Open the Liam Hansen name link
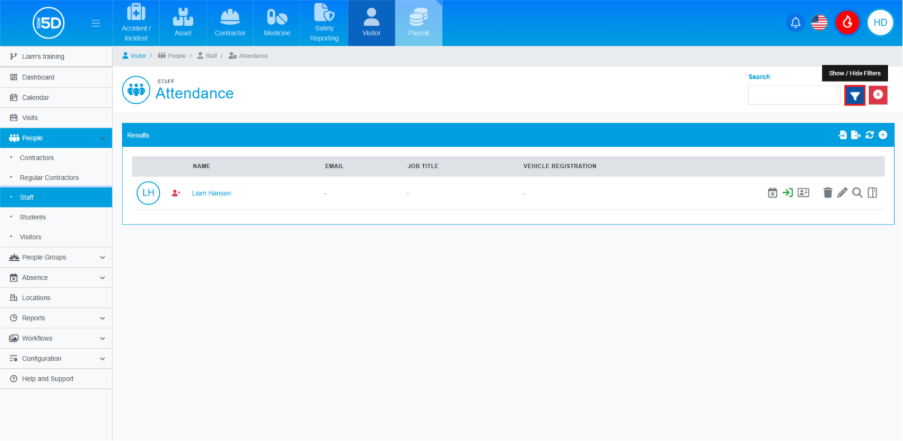Screen dimensions: 903x441 click(x=211, y=193)
